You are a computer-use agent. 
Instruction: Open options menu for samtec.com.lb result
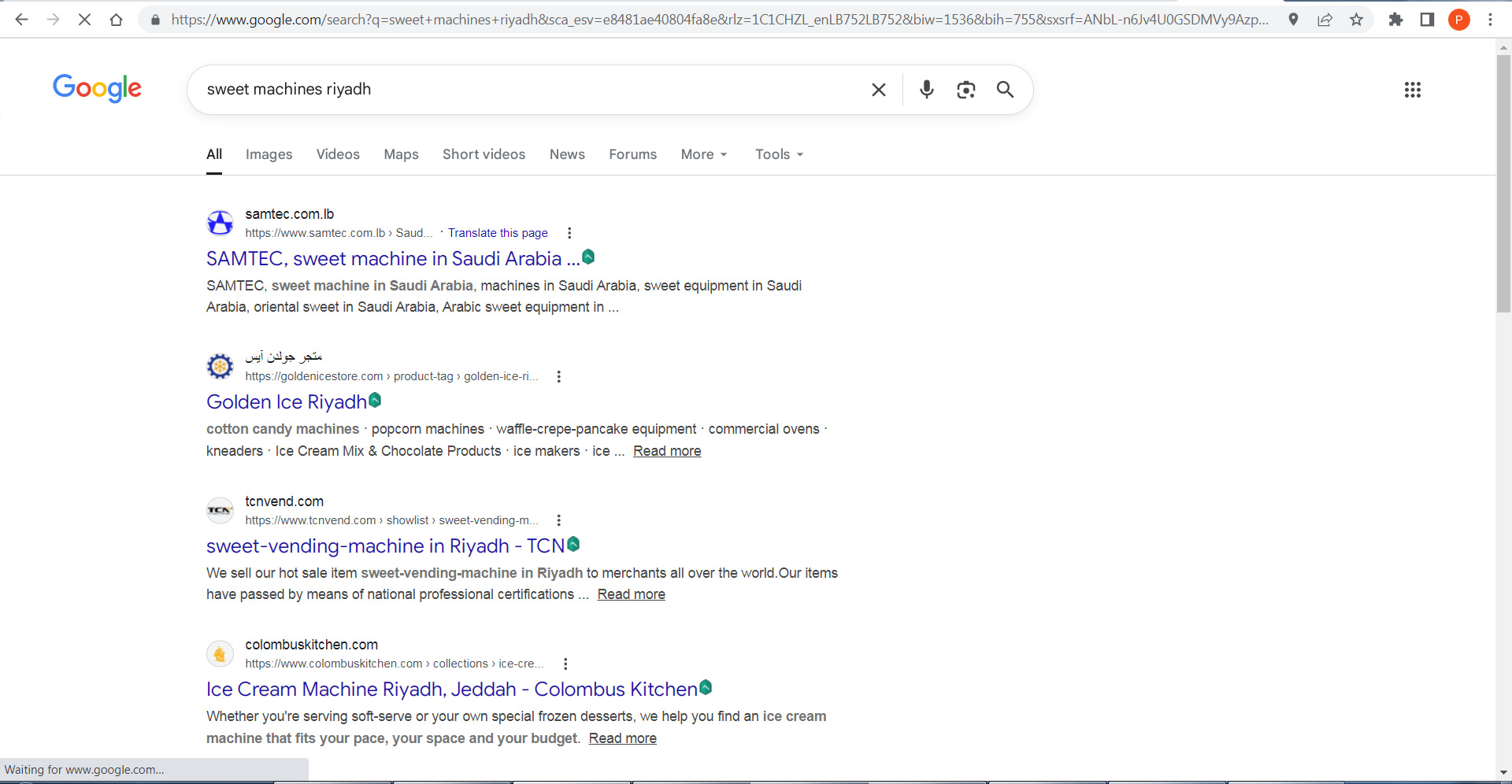[x=569, y=233]
